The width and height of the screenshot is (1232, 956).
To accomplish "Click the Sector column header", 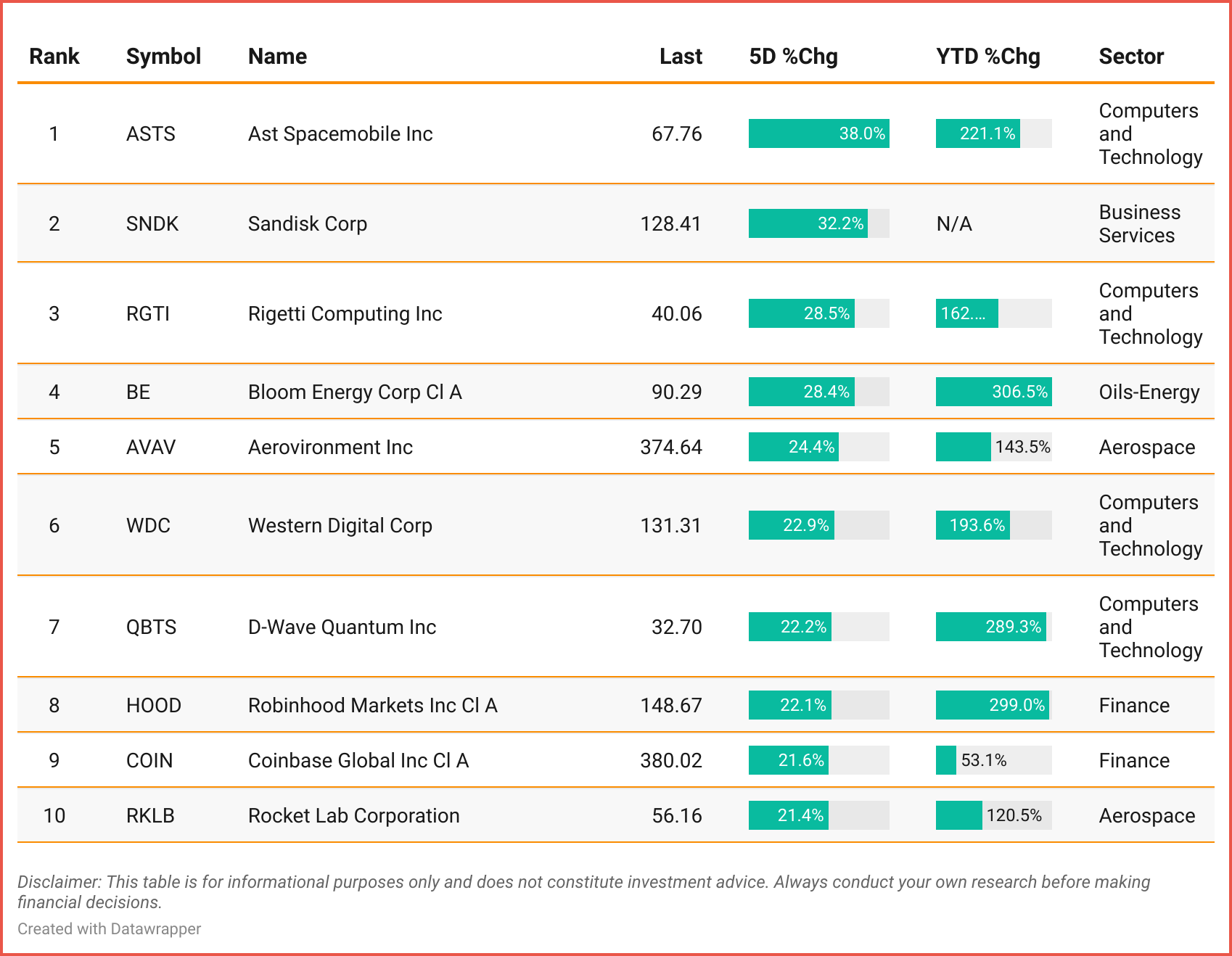I will point(1130,57).
